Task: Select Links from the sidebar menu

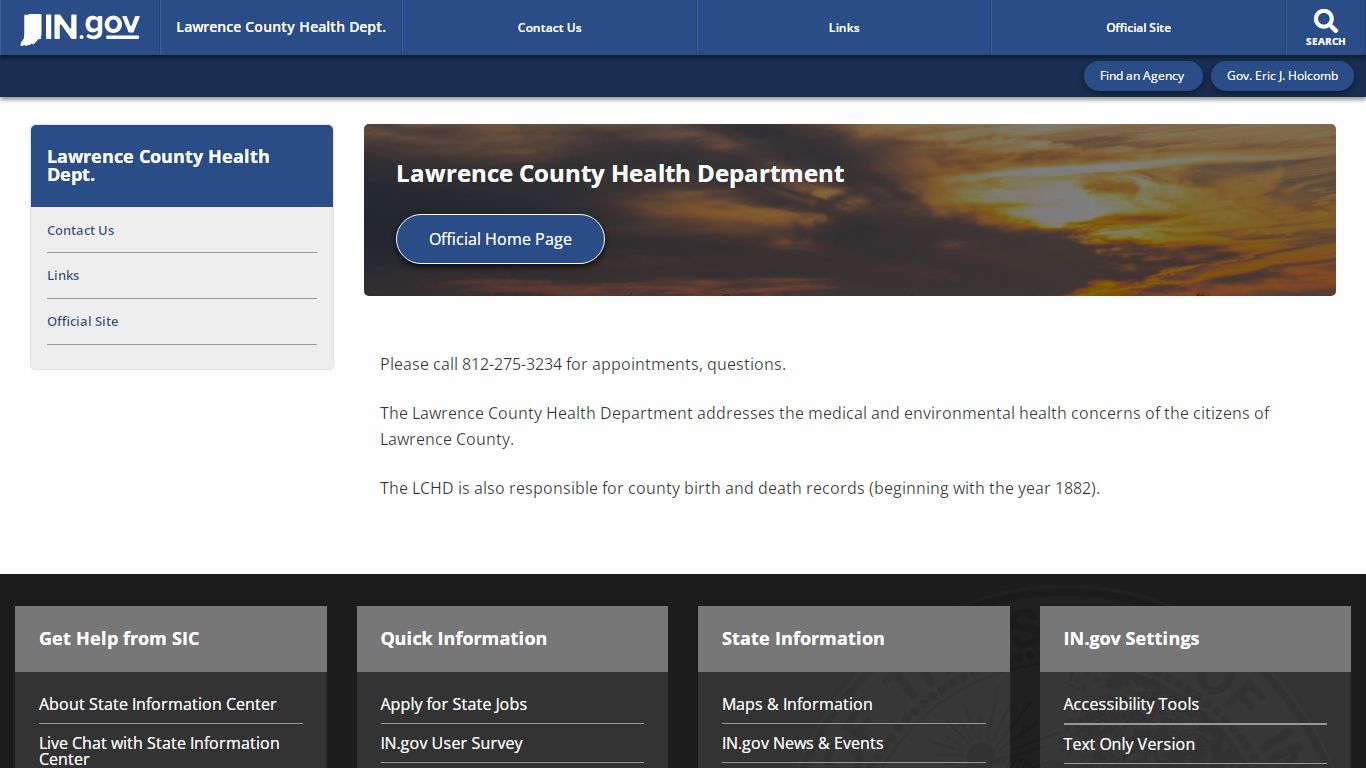Action: pyautogui.click(x=63, y=275)
